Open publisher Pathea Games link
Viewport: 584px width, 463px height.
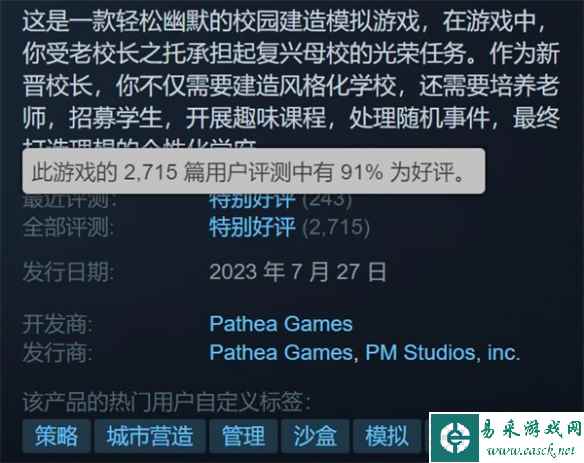[281, 352]
